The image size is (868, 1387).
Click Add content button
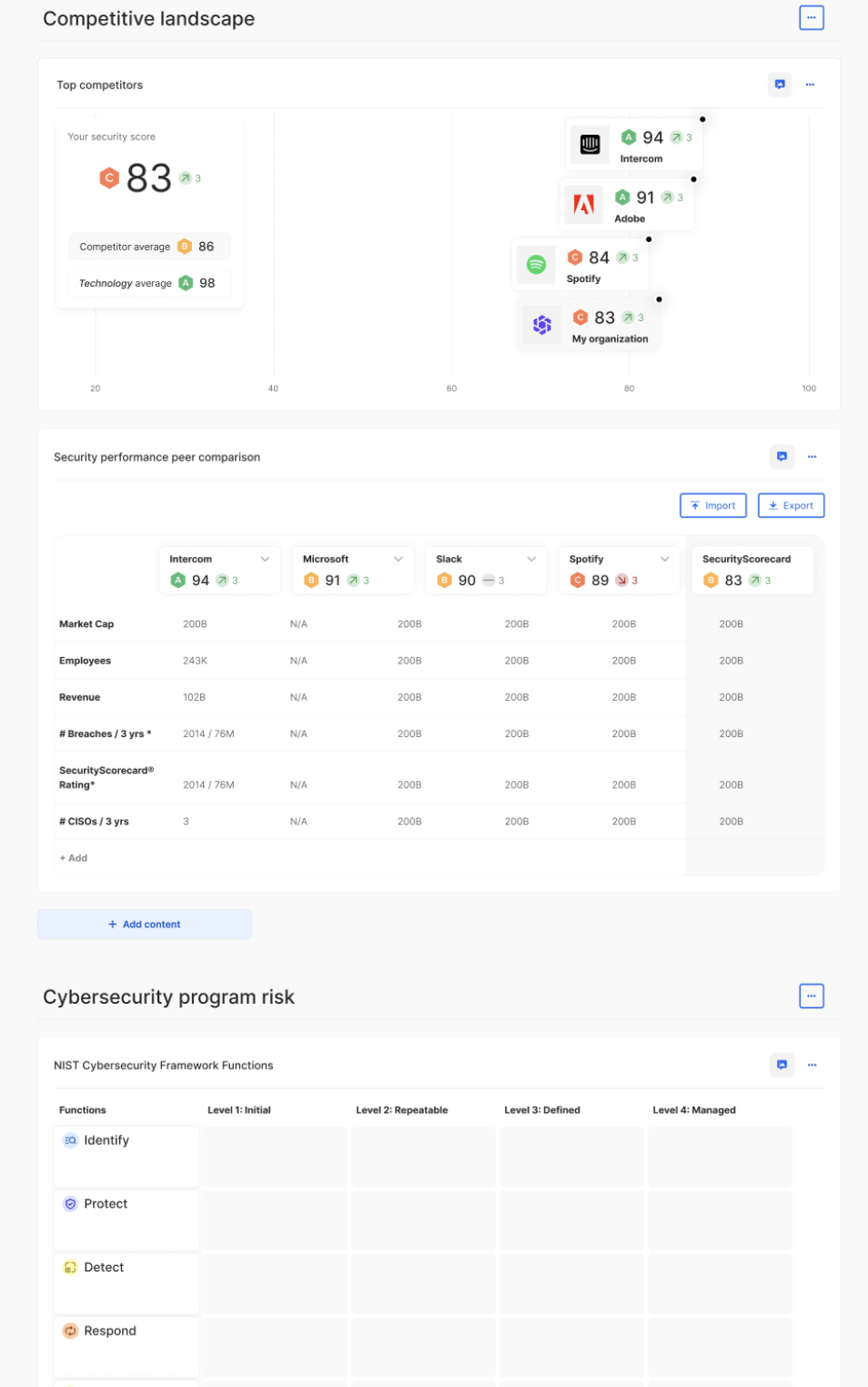click(x=145, y=925)
